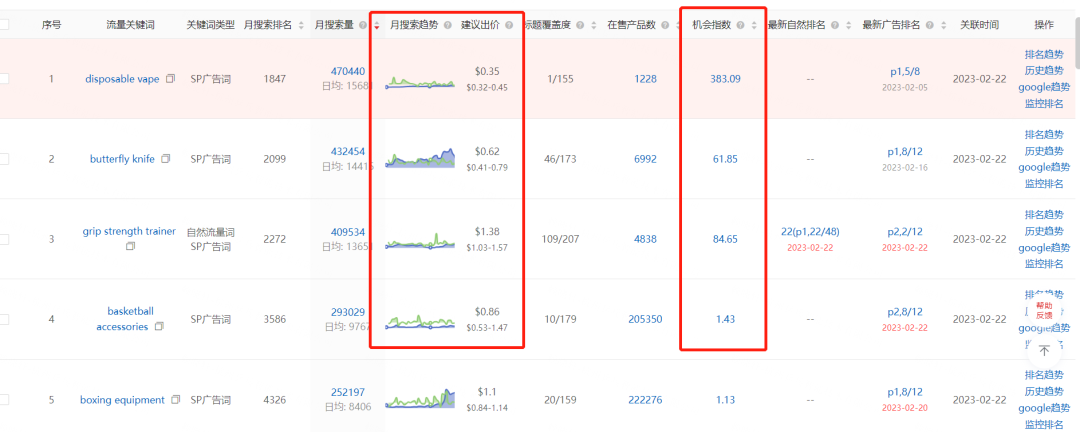The height and width of the screenshot is (432, 1080).
Task: Click products-on-sale count 205350
Action: [645, 319]
